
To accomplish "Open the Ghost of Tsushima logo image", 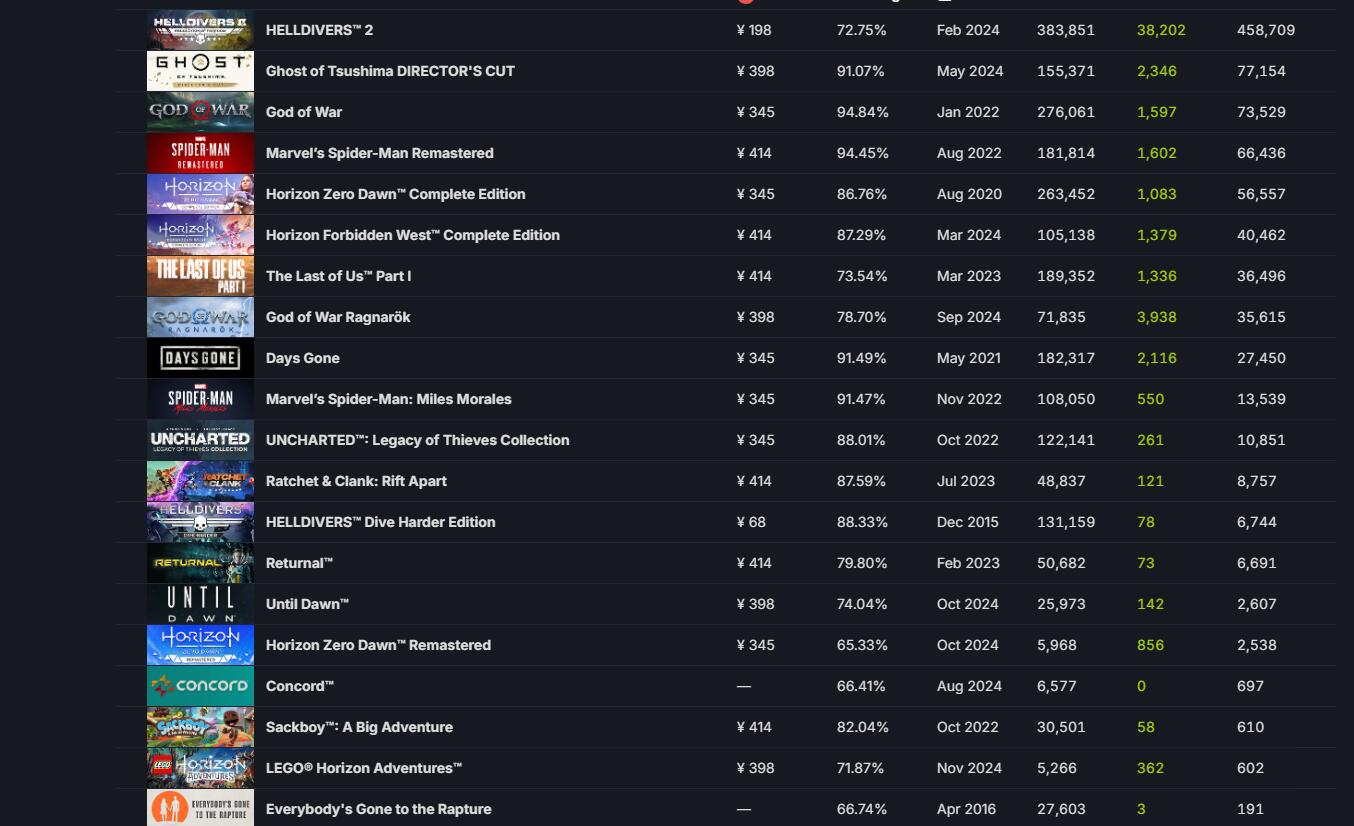I will coord(200,71).
